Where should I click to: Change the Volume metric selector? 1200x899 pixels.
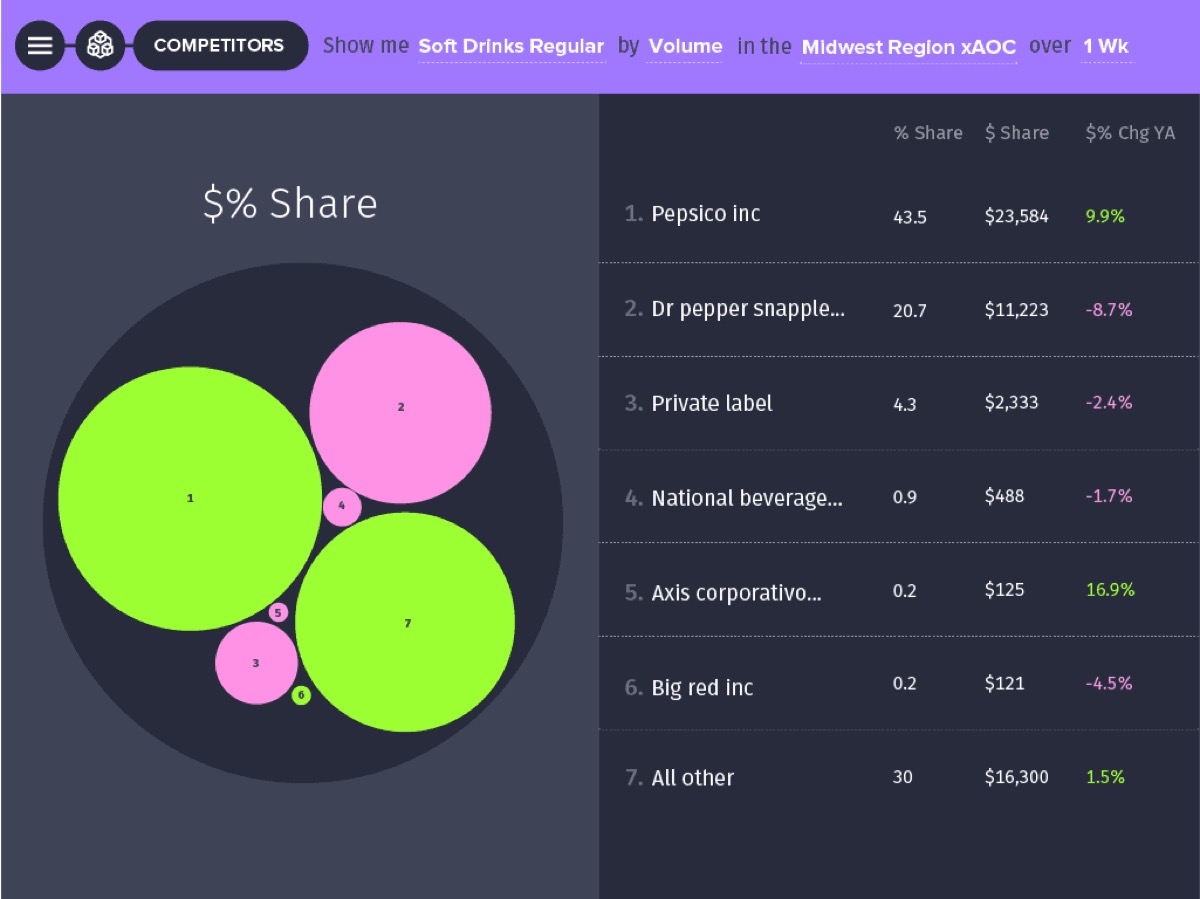coord(685,46)
